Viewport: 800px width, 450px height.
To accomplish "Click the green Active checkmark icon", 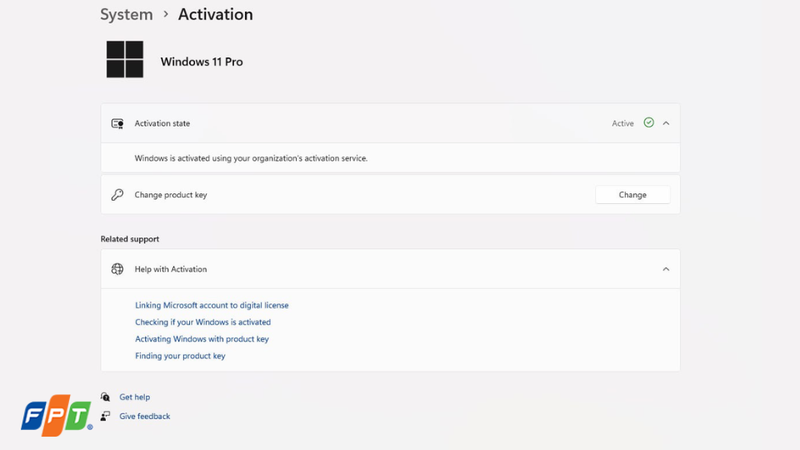I will (648, 122).
